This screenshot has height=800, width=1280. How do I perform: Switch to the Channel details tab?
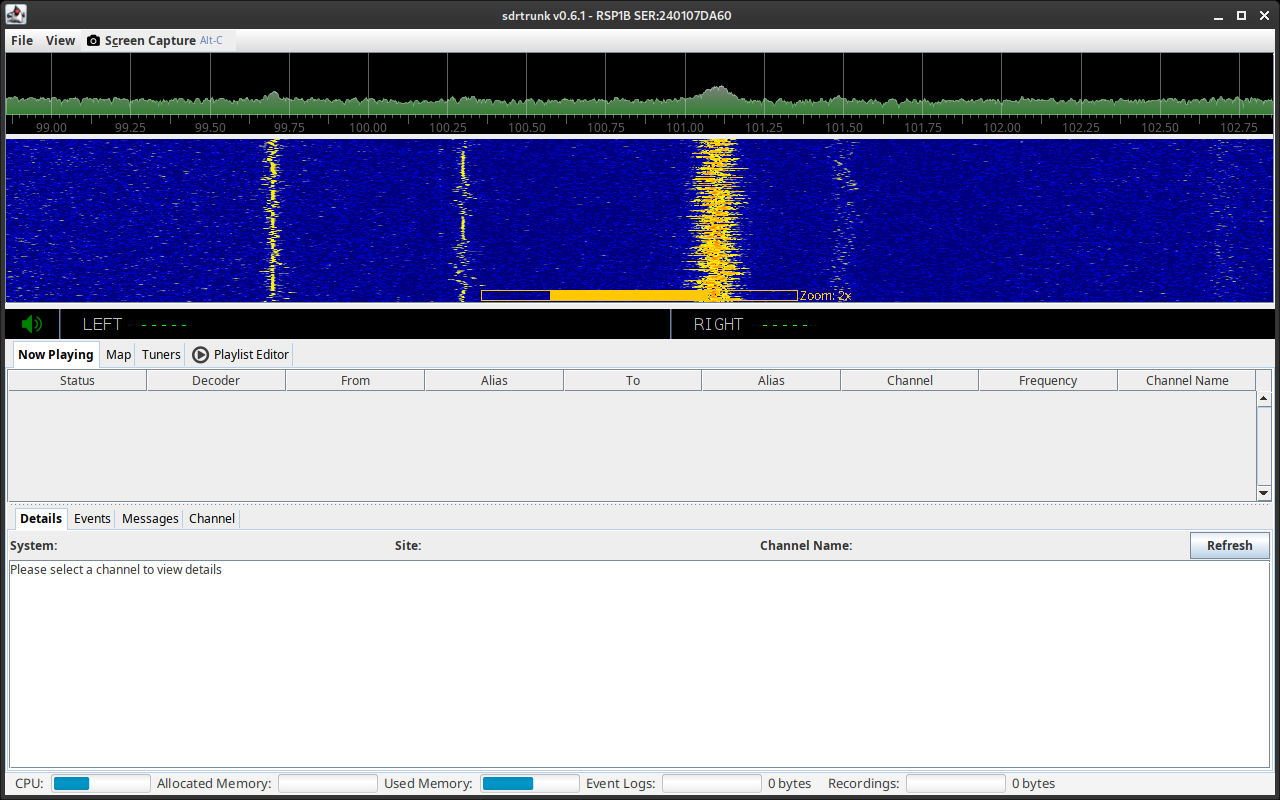click(211, 519)
